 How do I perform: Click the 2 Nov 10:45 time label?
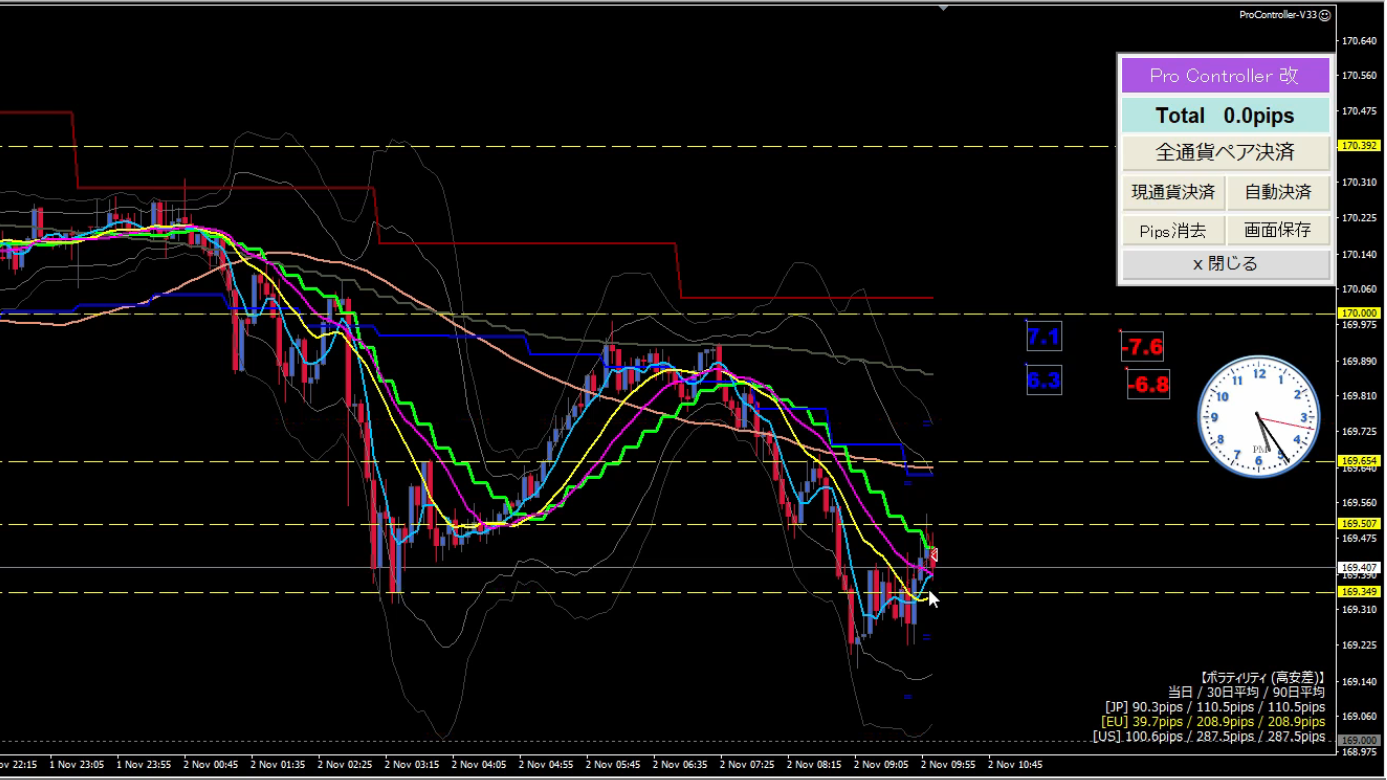1014,764
